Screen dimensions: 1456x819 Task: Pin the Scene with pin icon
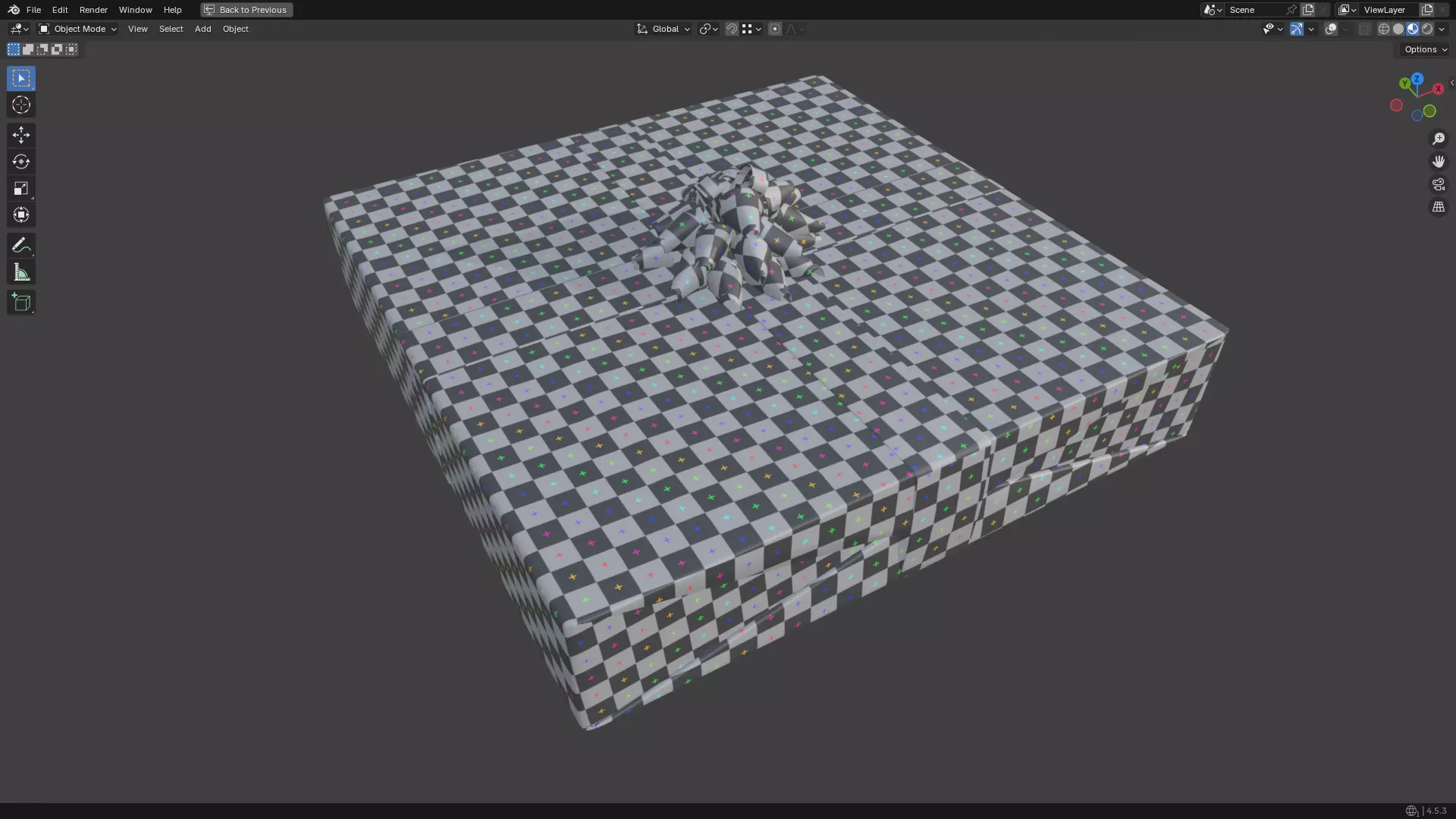(1291, 10)
